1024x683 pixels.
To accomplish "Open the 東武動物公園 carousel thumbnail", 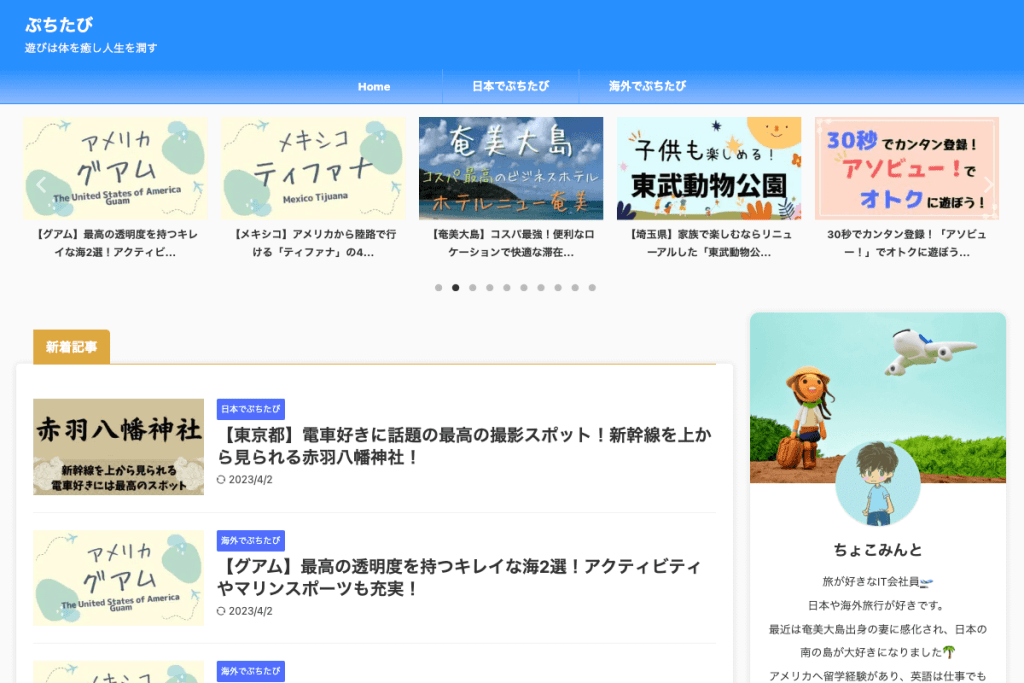I will coord(709,168).
